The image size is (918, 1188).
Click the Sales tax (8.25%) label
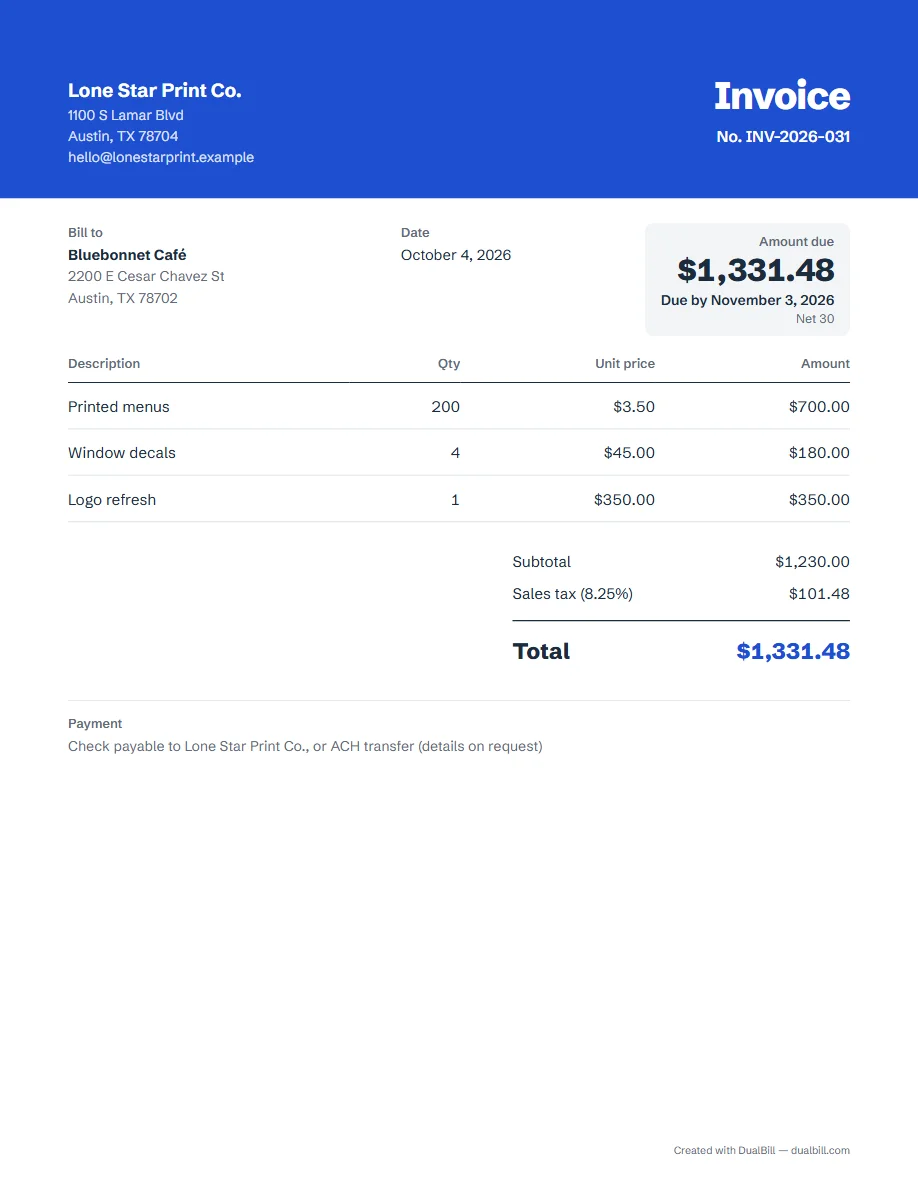pyautogui.click(x=573, y=594)
